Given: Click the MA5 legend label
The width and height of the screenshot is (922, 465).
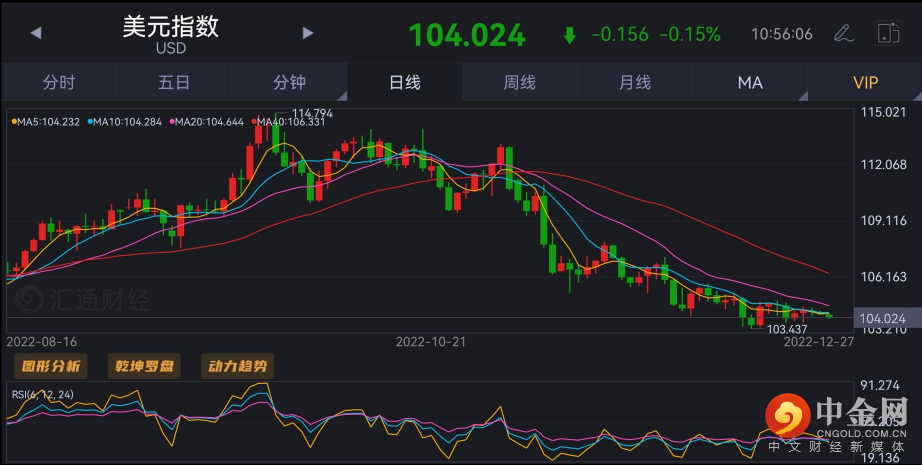Looking at the screenshot, I should 46,122.
